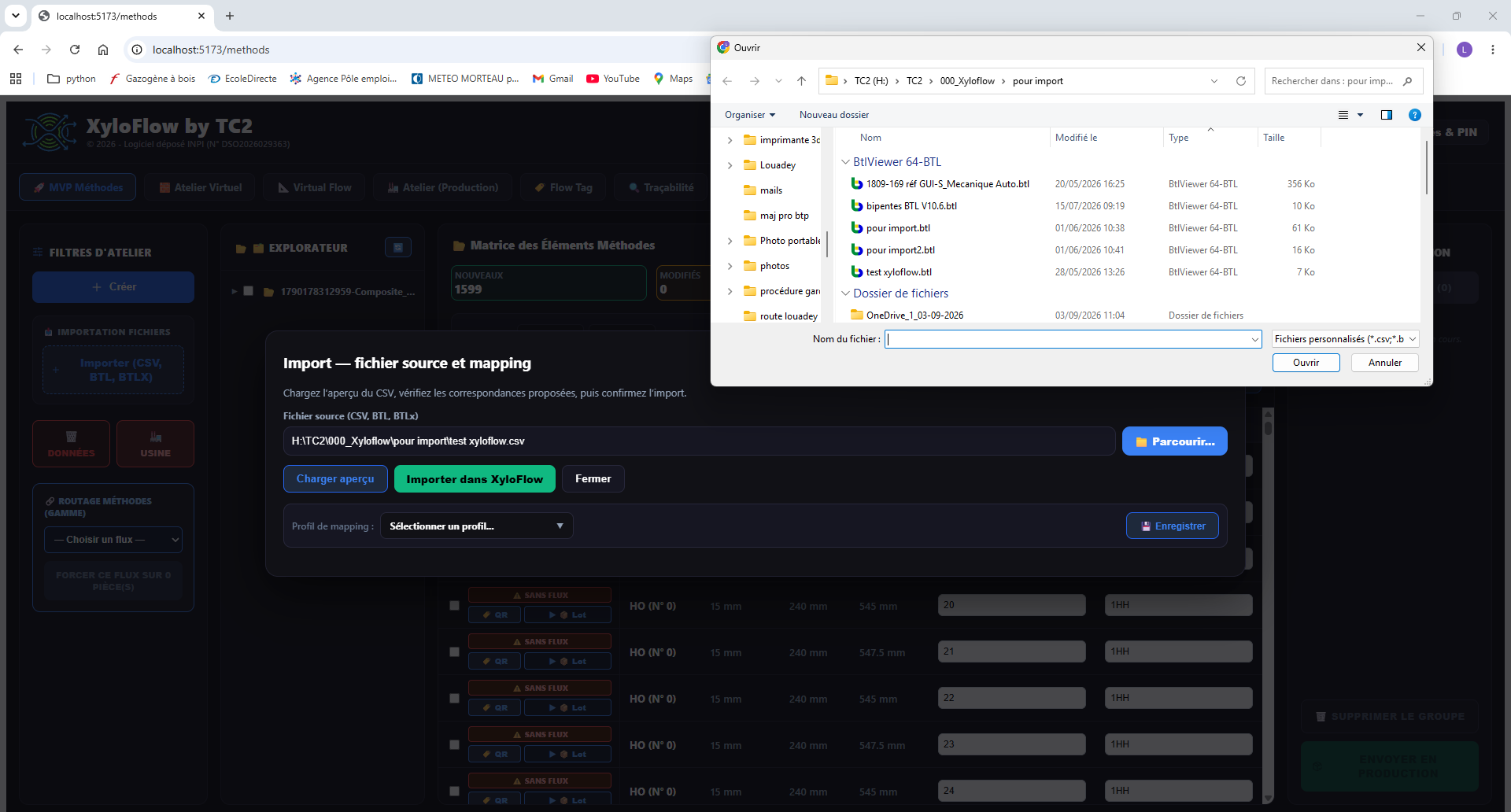This screenshot has height=812, width=1511.
Task: Toggle the preview pane icon in Ouvrir dialog
Action: 1387,115
